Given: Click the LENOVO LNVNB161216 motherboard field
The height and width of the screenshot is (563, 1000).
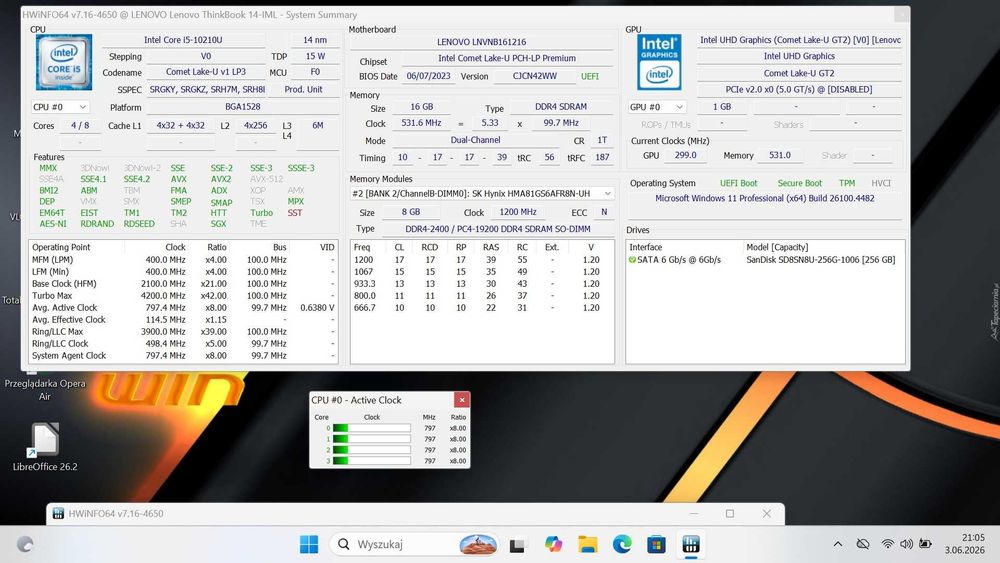Looking at the screenshot, I should click(x=482, y=42).
